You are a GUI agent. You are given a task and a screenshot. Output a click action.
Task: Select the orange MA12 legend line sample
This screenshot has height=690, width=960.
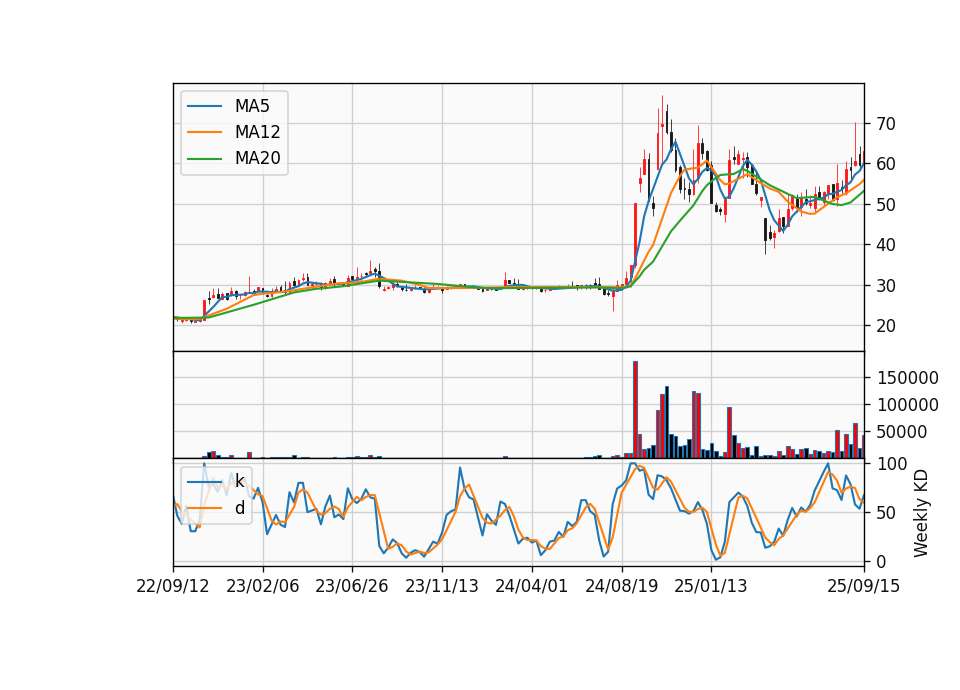[204, 132]
